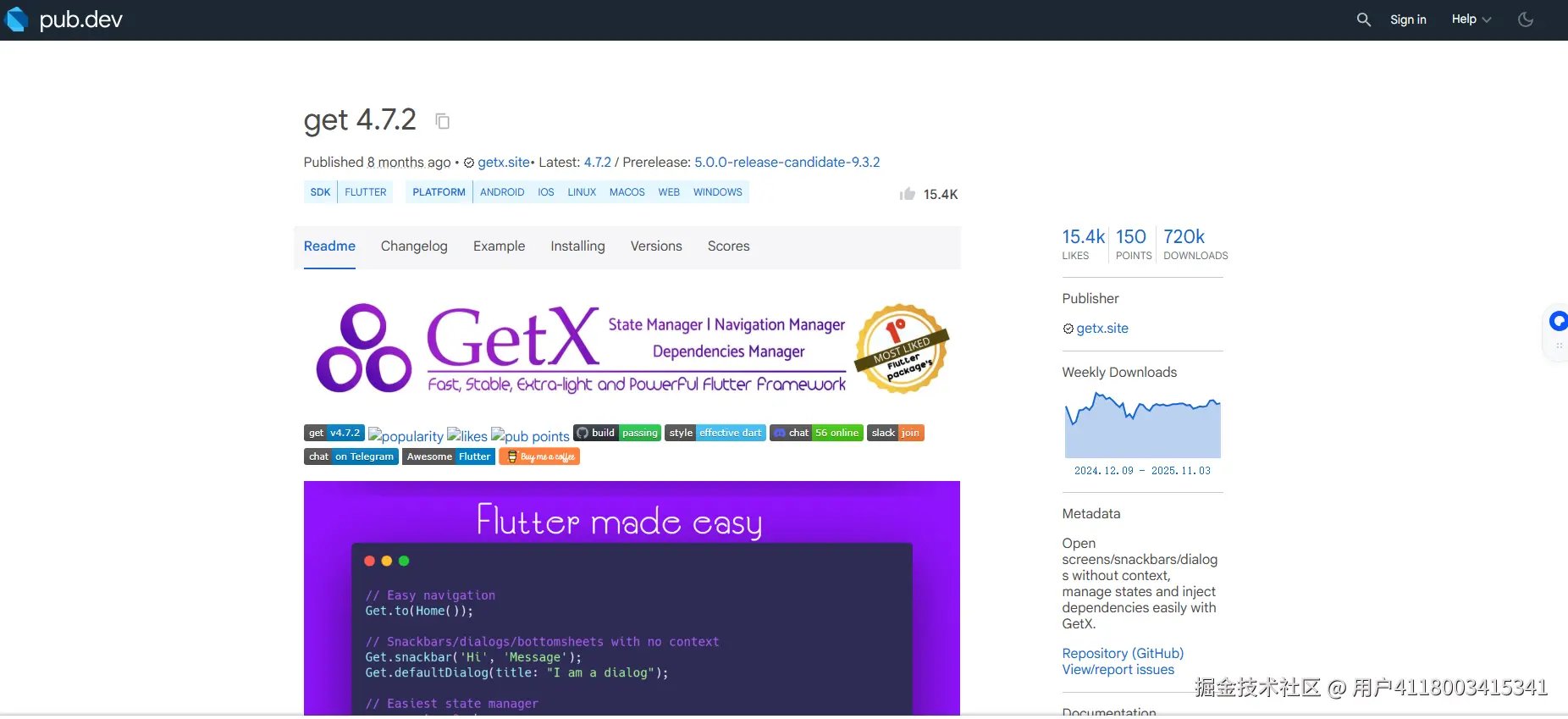Click the pub.dev logo
1568x719 pixels.
click(x=64, y=19)
